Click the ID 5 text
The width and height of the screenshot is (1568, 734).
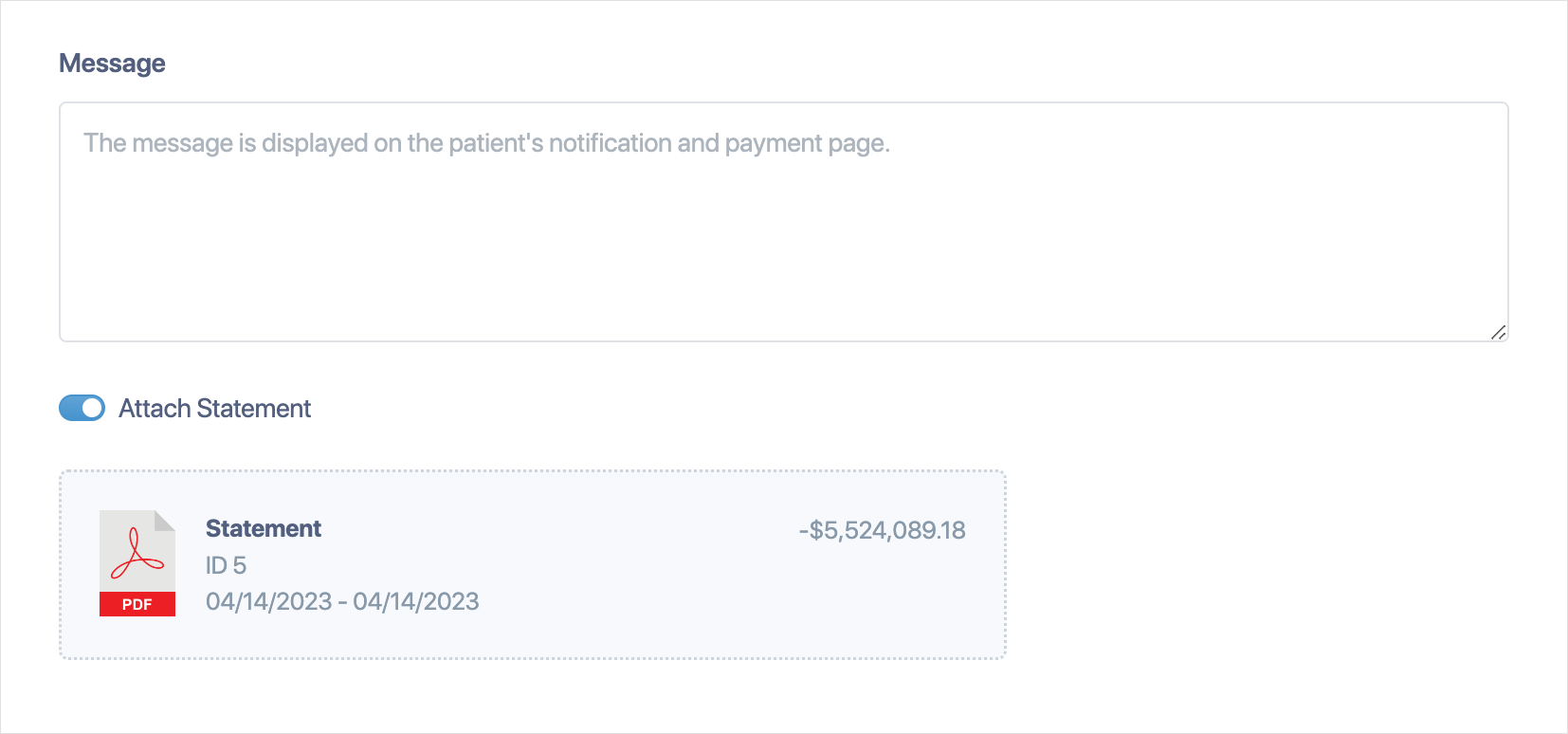tap(226, 565)
